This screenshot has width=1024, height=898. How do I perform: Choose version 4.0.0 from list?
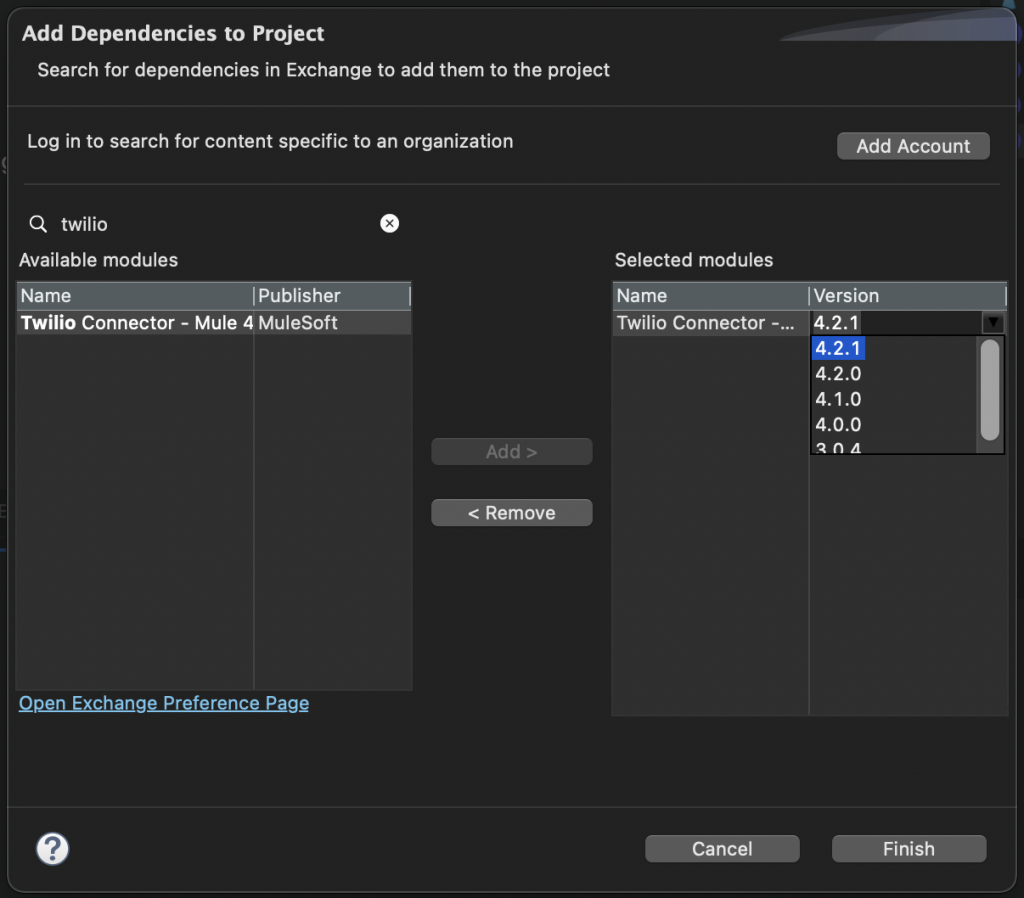point(838,425)
